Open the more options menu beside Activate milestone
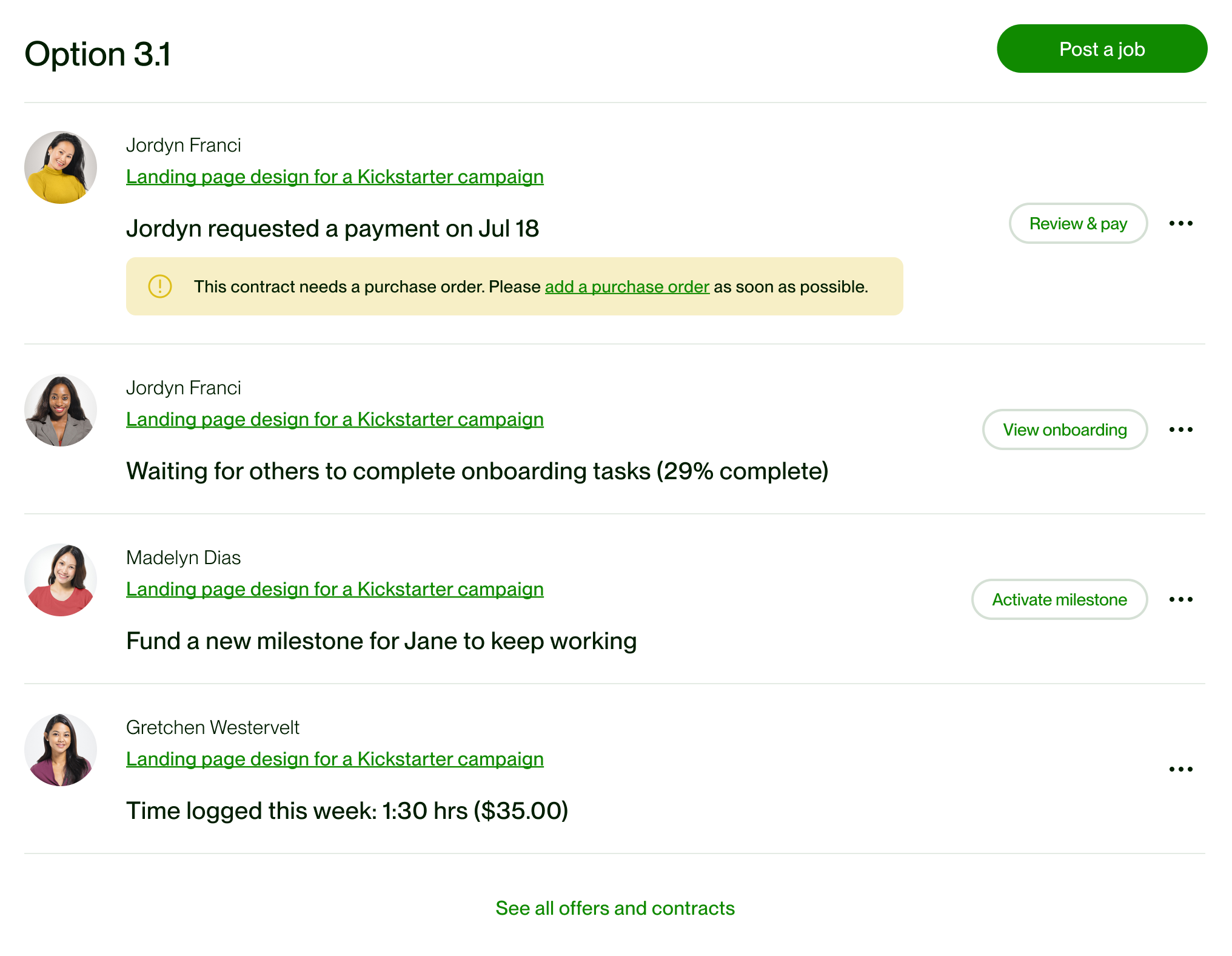Image resolution: width=1232 pixels, height=956 pixels. [1180, 599]
